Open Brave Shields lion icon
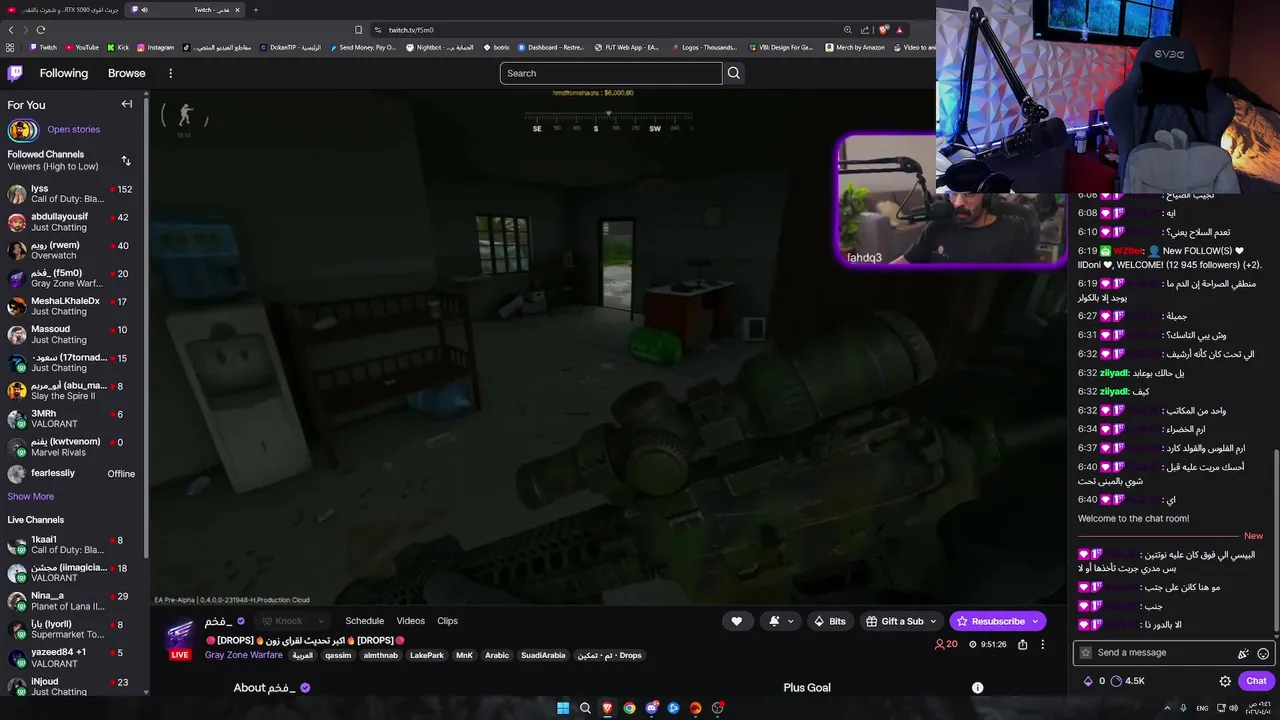This screenshot has height=720, width=1280. pyautogui.click(x=882, y=30)
